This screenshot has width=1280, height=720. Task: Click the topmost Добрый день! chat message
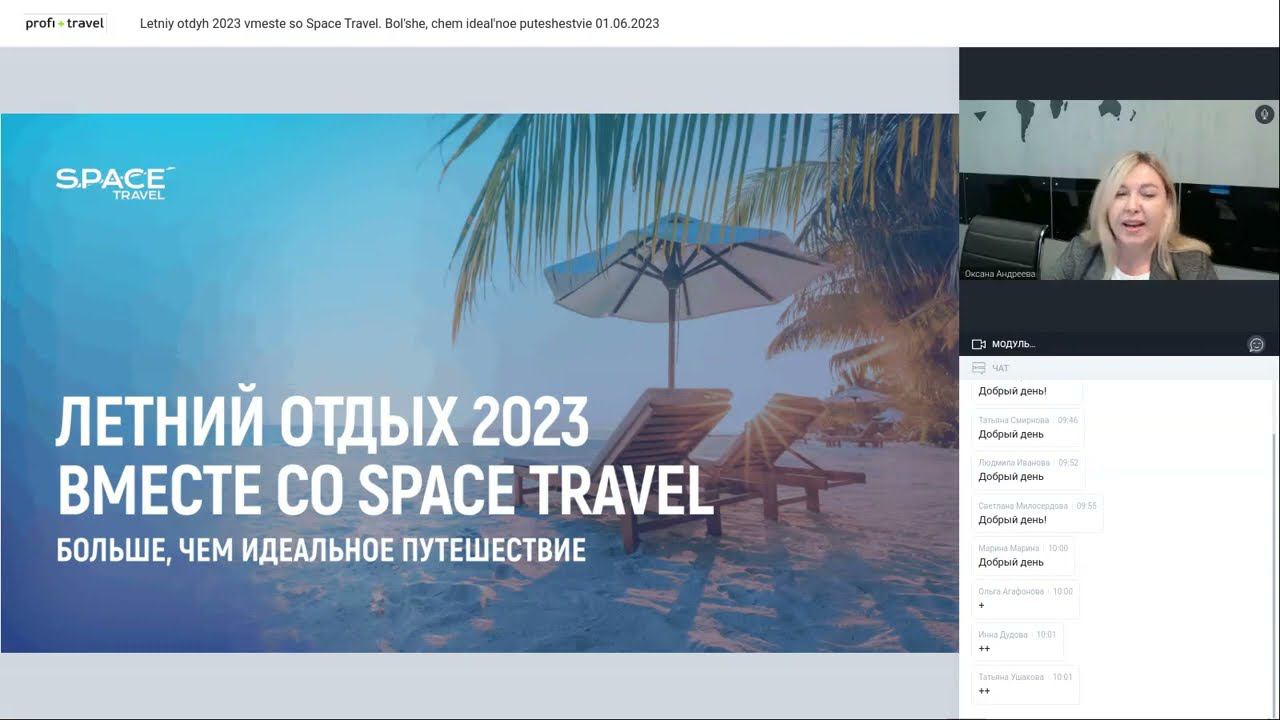tap(1026, 391)
